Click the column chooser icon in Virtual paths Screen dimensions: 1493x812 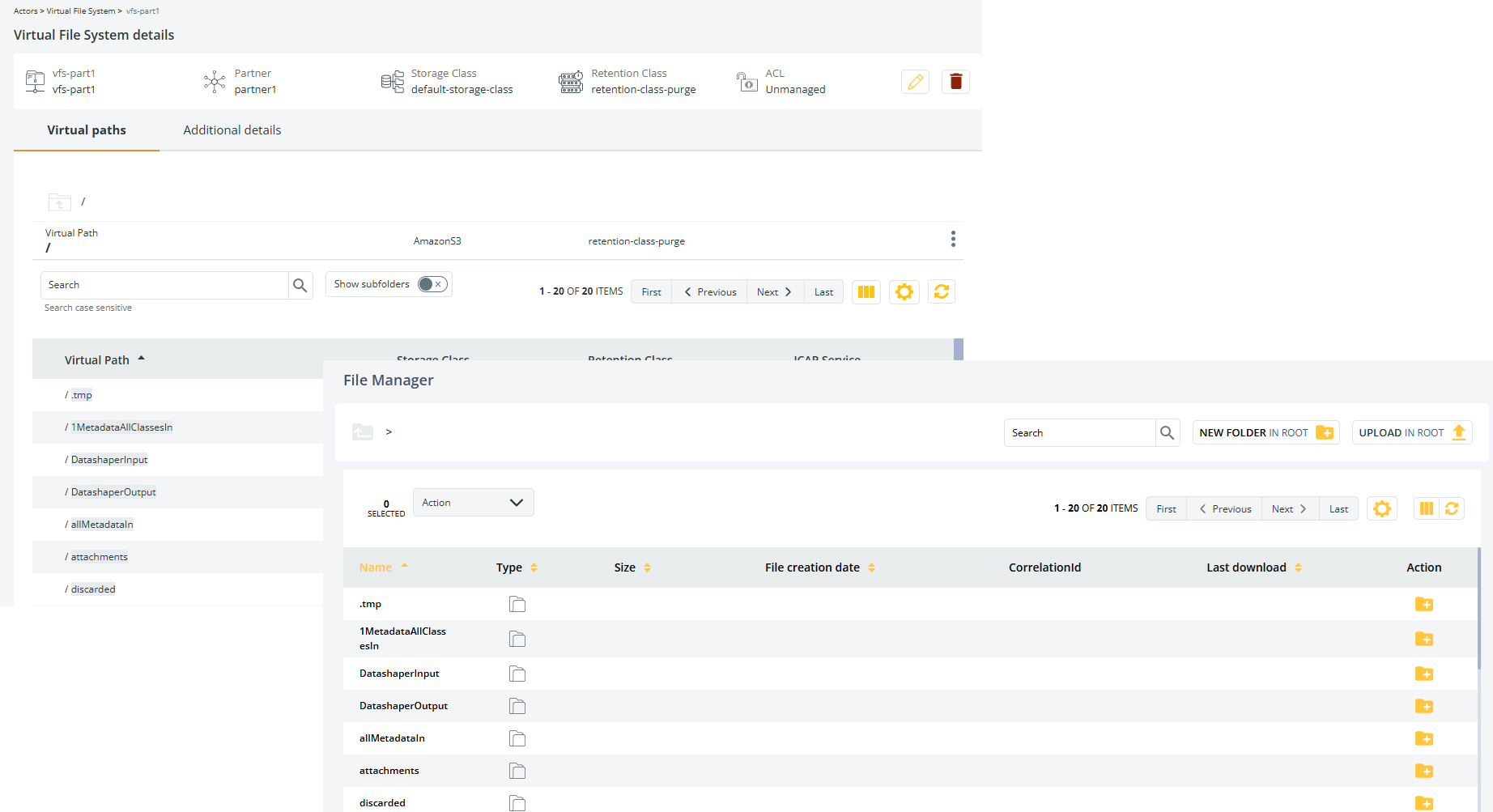pos(866,292)
